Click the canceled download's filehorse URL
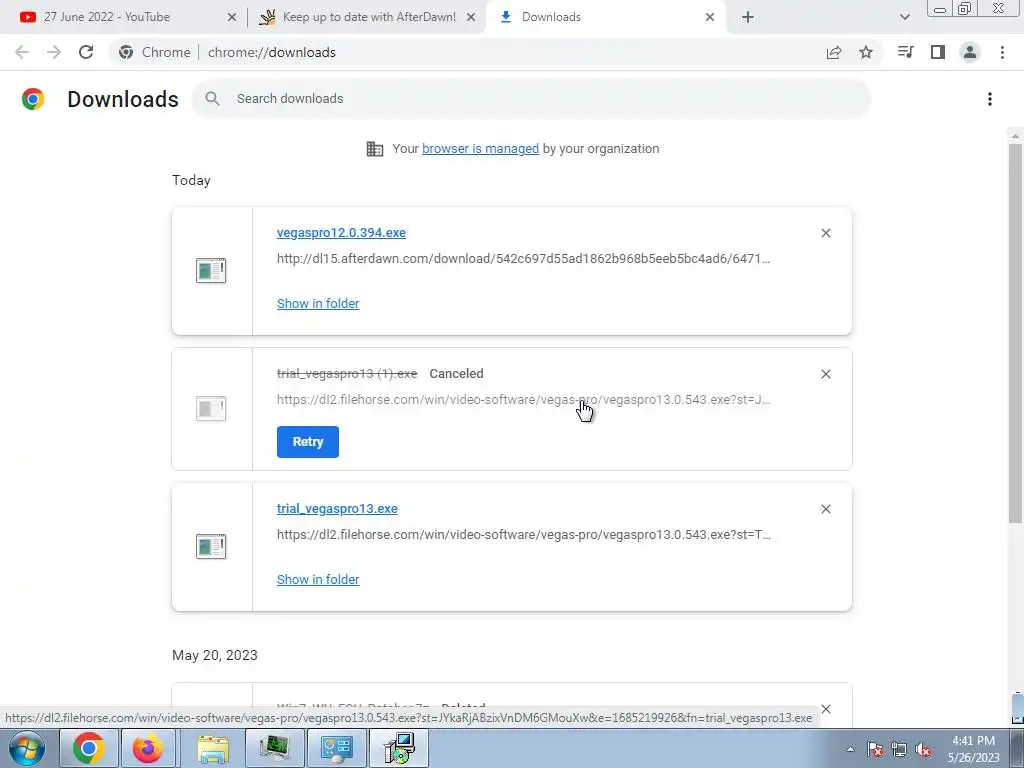This screenshot has width=1024, height=768. (x=523, y=400)
